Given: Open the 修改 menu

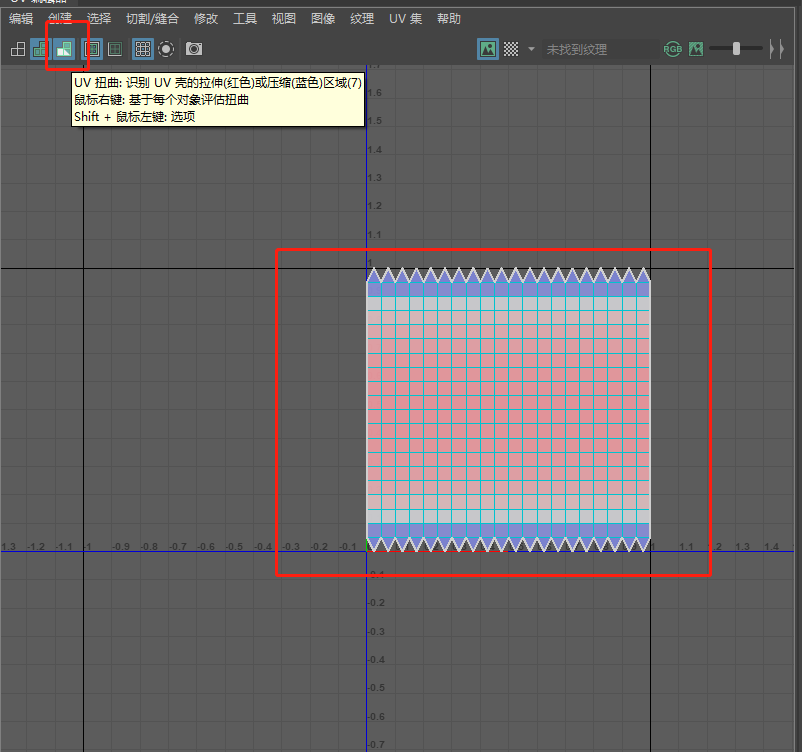Looking at the screenshot, I should [x=206, y=19].
